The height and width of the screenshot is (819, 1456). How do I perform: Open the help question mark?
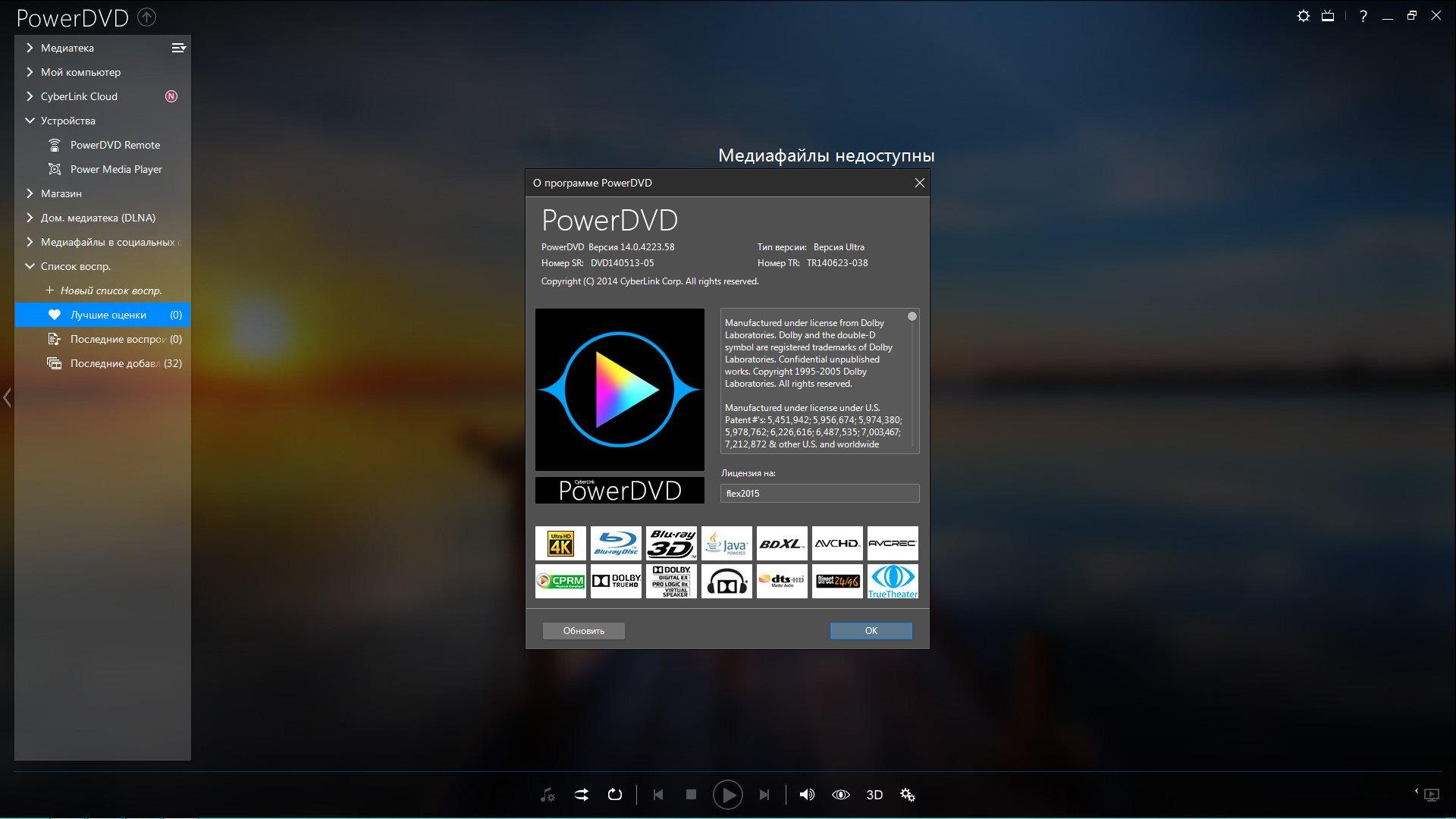(x=1363, y=16)
